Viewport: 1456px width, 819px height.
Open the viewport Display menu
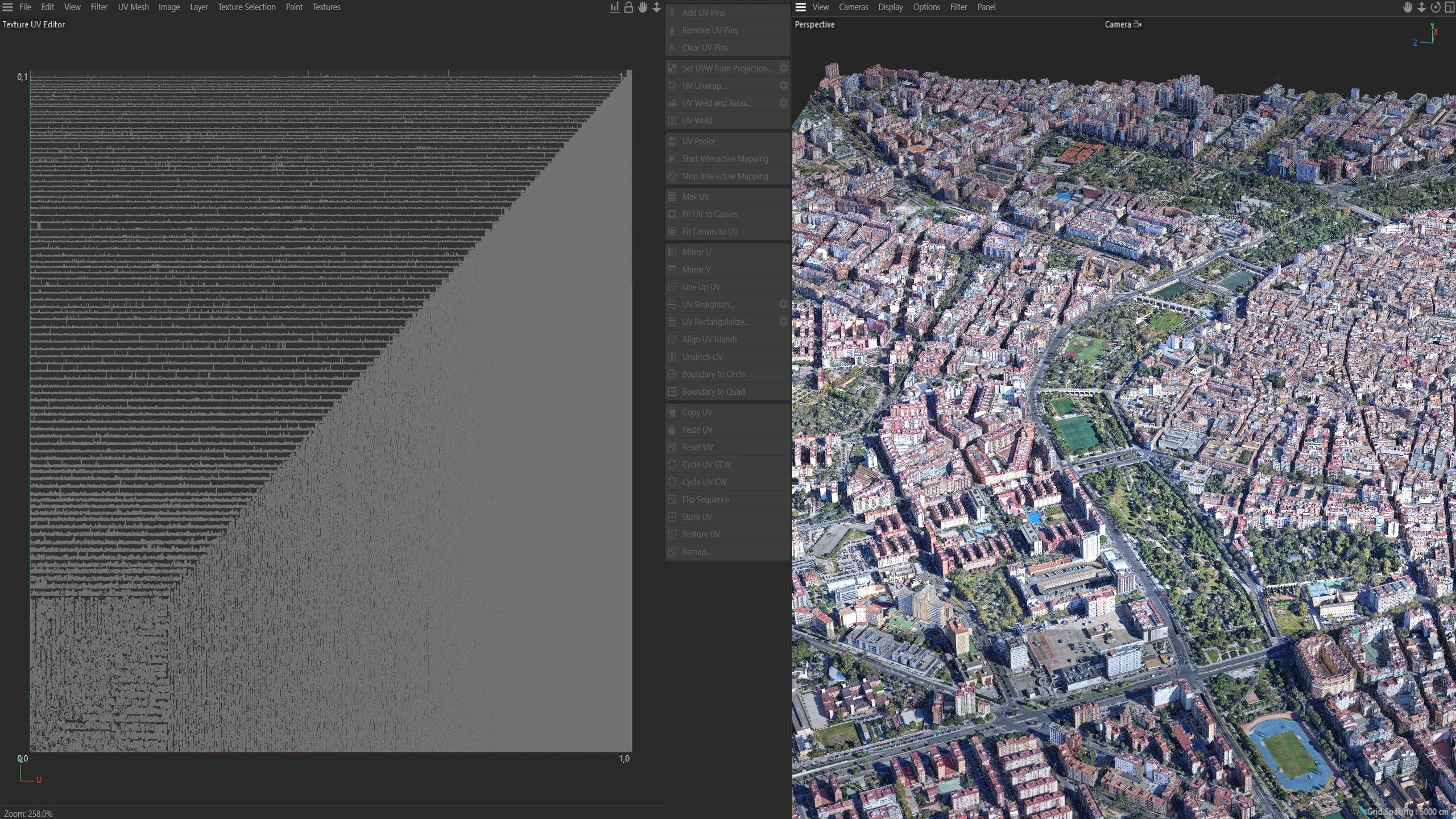coord(890,7)
